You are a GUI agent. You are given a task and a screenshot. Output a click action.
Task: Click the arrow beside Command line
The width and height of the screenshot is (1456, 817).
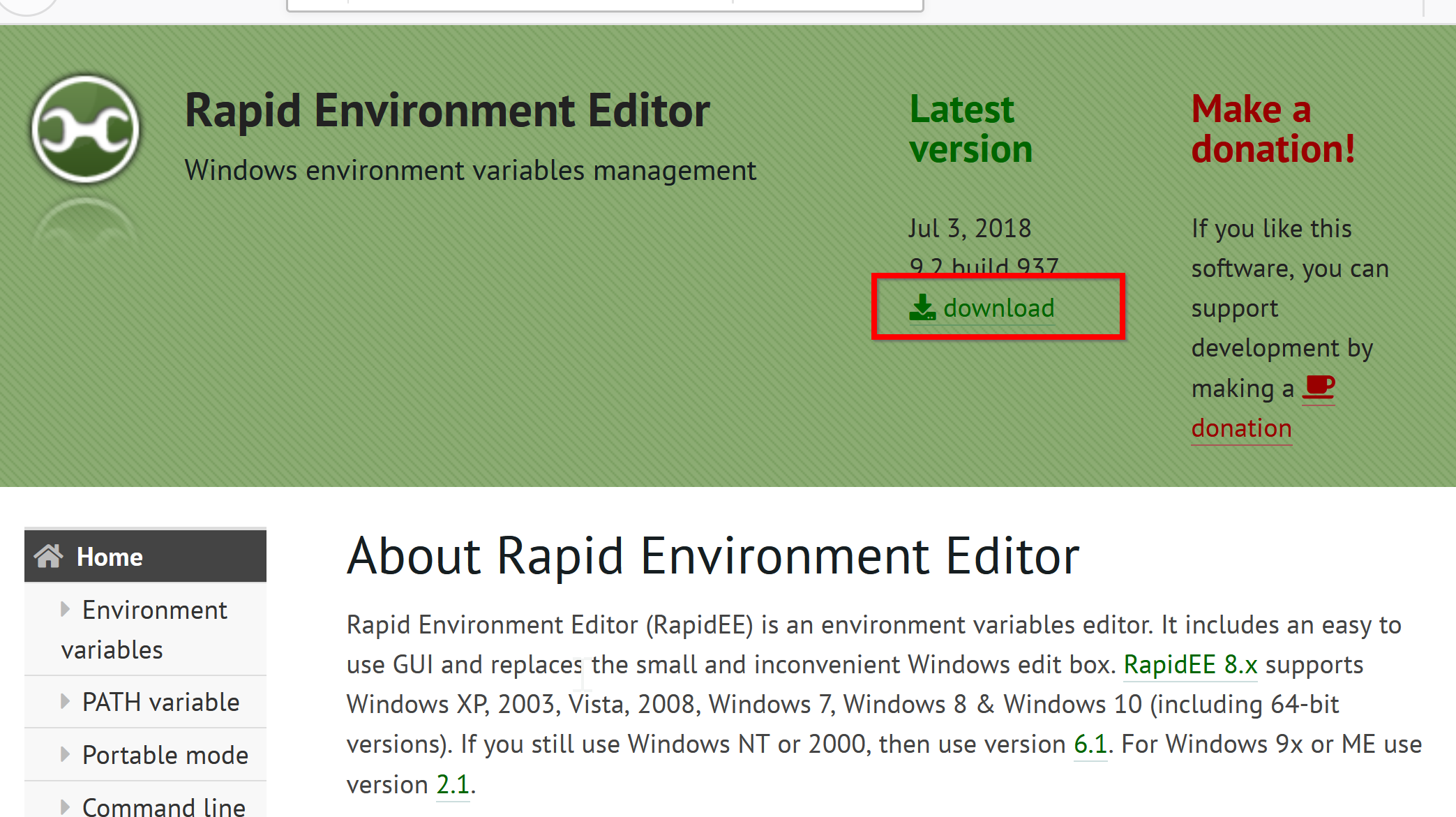pyautogui.click(x=65, y=807)
